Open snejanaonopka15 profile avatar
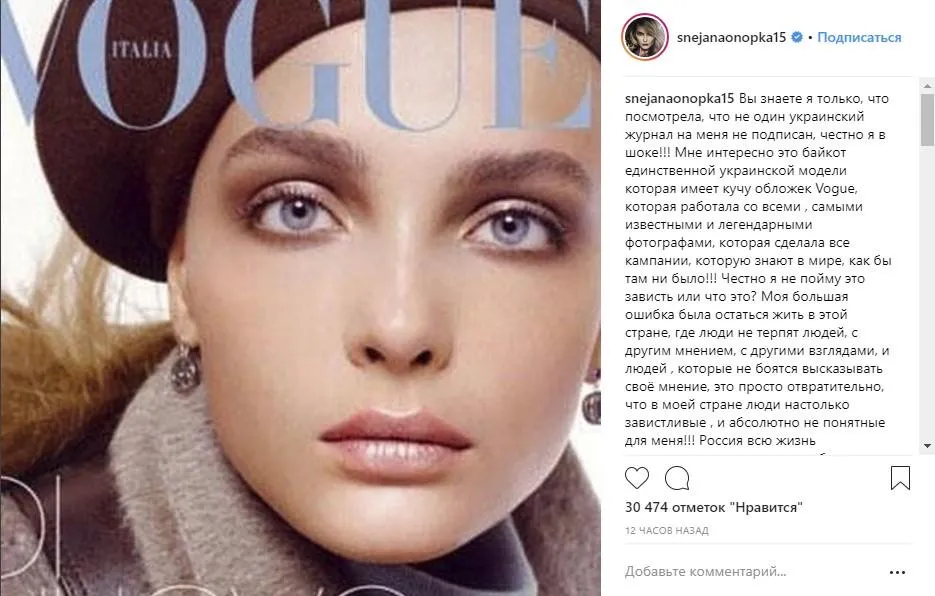 tap(645, 37)
